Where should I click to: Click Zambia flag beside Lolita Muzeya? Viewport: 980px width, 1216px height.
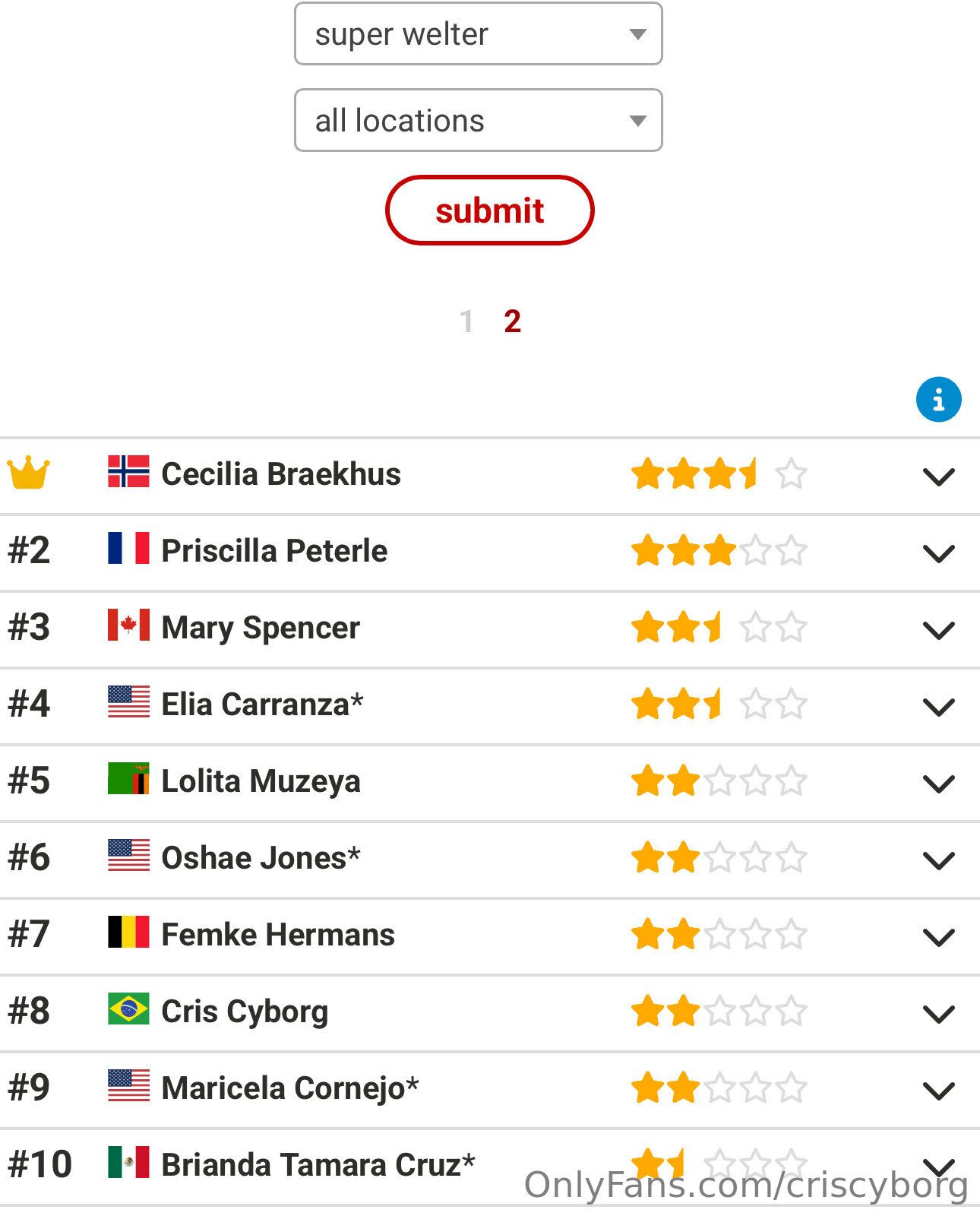128,779
